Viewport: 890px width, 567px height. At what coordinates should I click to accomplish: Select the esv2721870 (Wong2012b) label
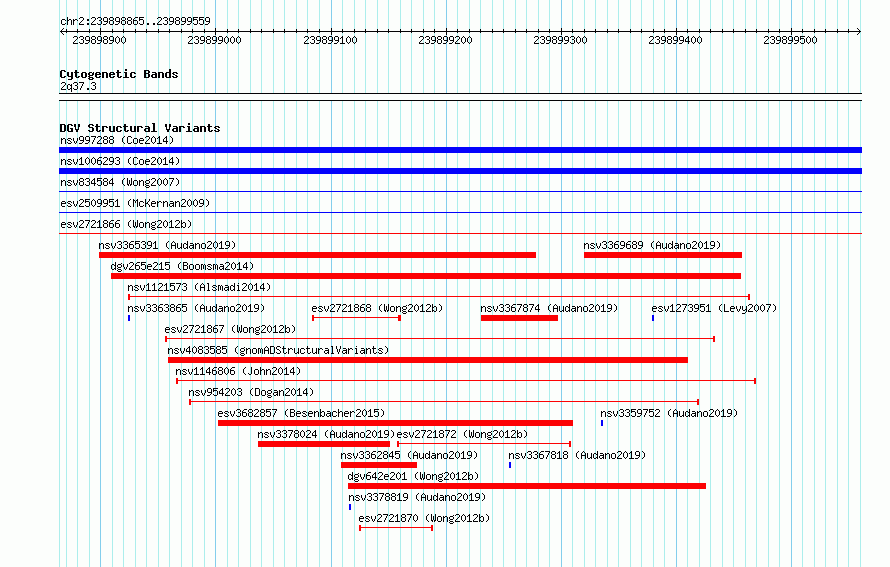click(424, 518)
